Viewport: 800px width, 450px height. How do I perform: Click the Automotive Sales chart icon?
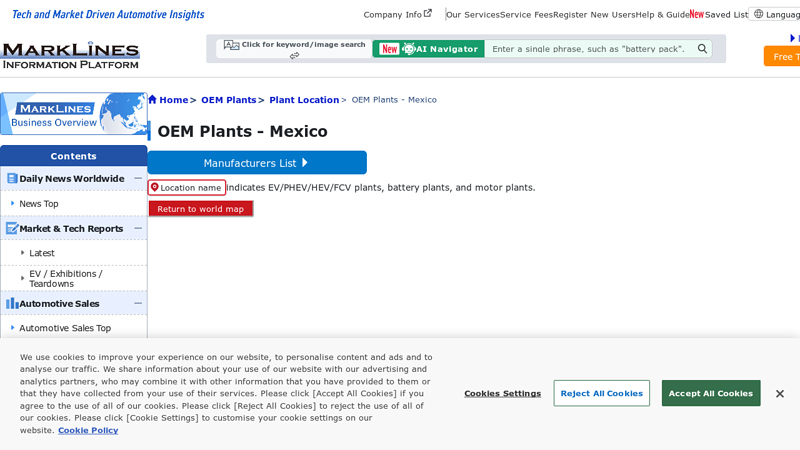click(12, 304)
